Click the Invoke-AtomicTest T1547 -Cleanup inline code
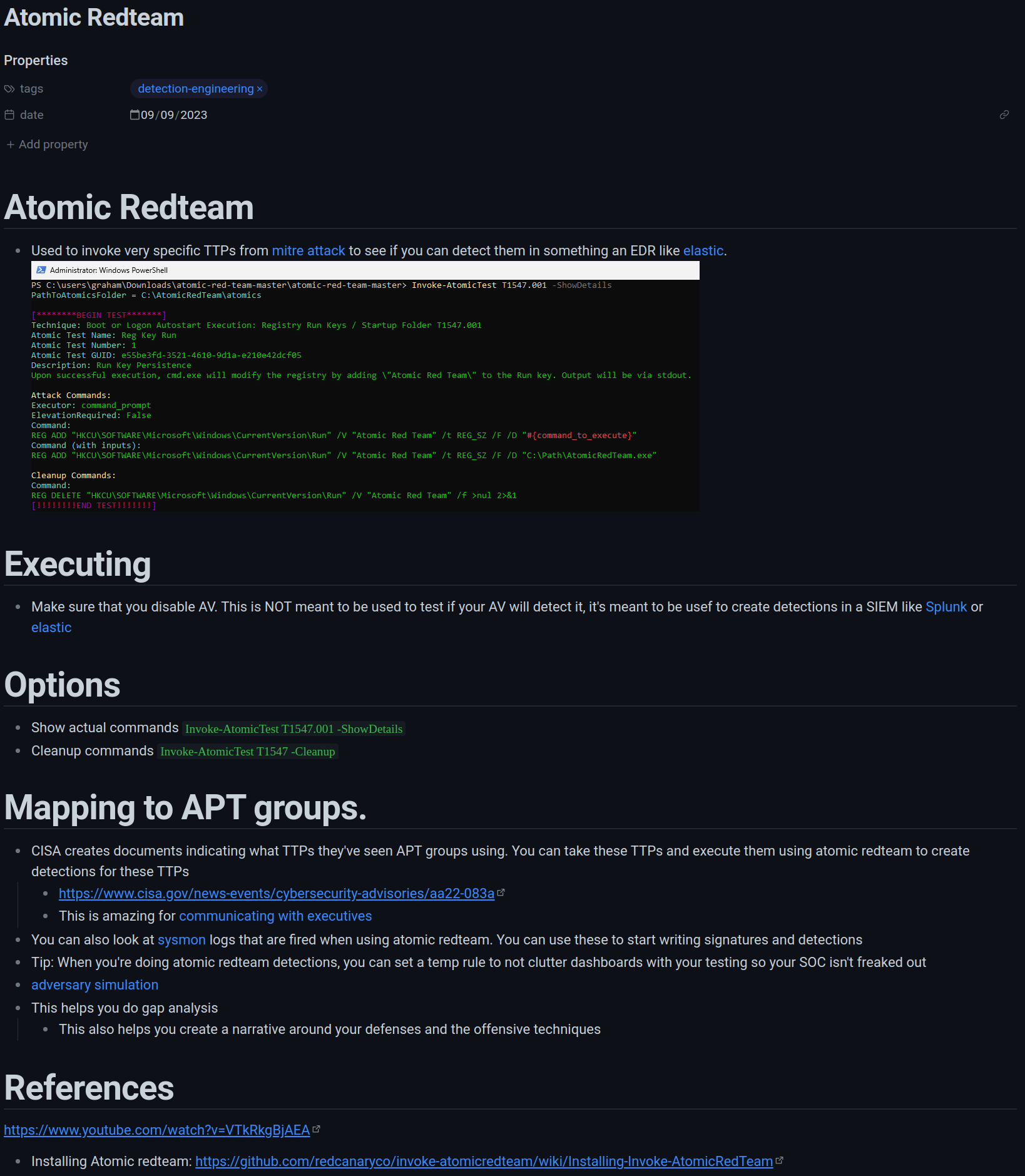1025x1176 pixels. point(247,752)
